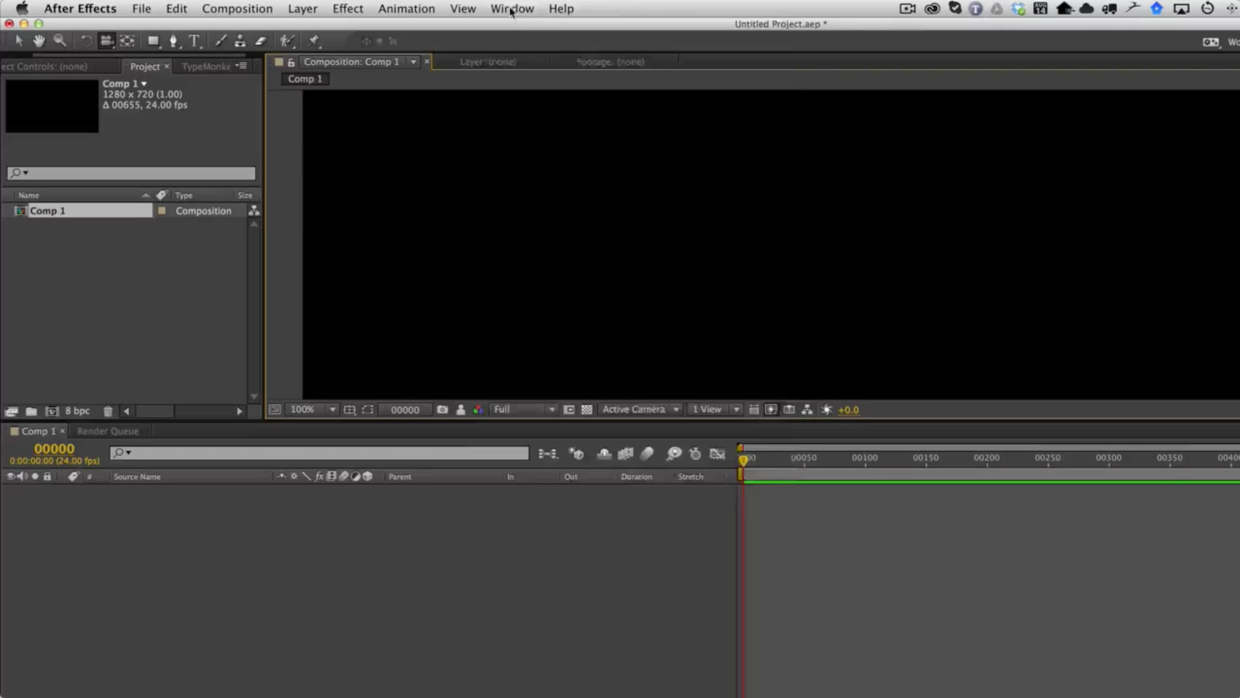Image resolution: width=1240 pixels, height=698 pixels.
Task: Select the Roto Brush tool
Action: pos(287,41)
